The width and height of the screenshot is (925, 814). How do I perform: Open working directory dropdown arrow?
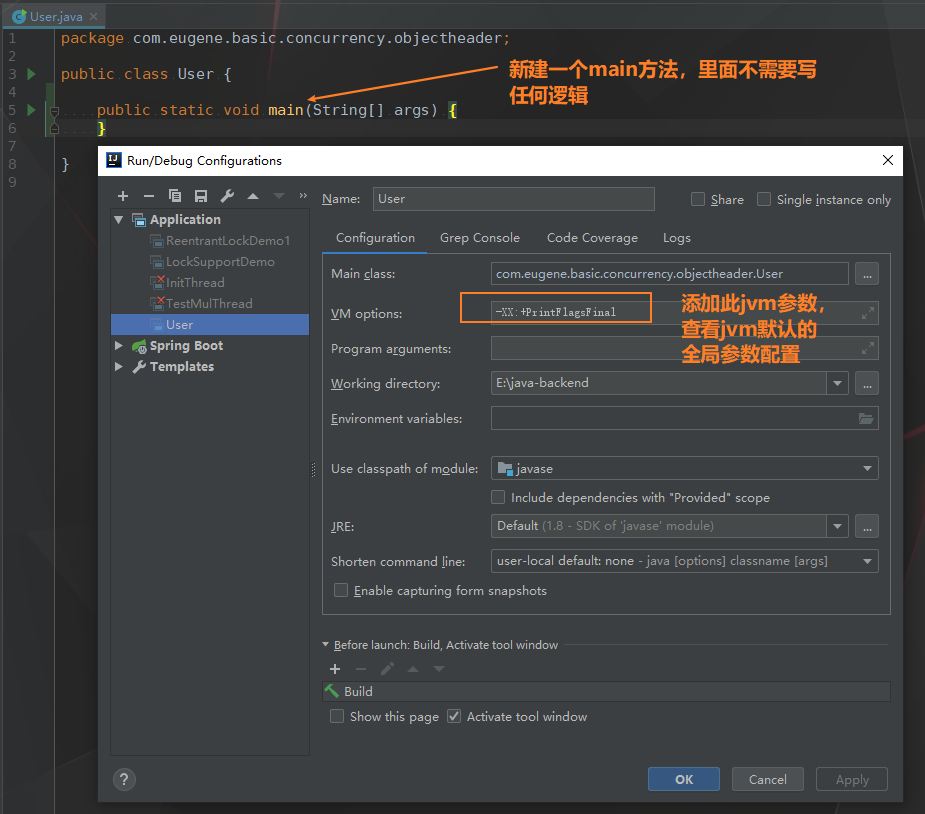pos(837,383)
